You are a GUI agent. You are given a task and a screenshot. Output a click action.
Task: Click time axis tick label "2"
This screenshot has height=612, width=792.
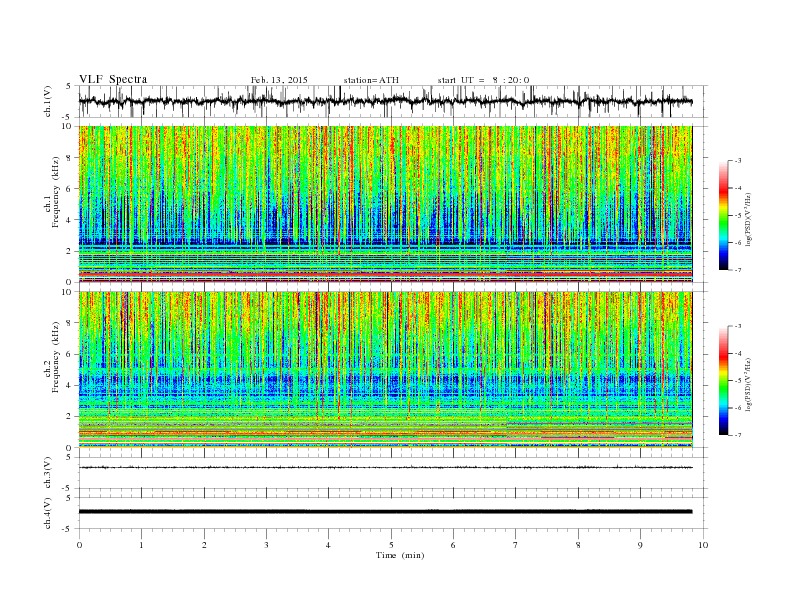(204, 545)
